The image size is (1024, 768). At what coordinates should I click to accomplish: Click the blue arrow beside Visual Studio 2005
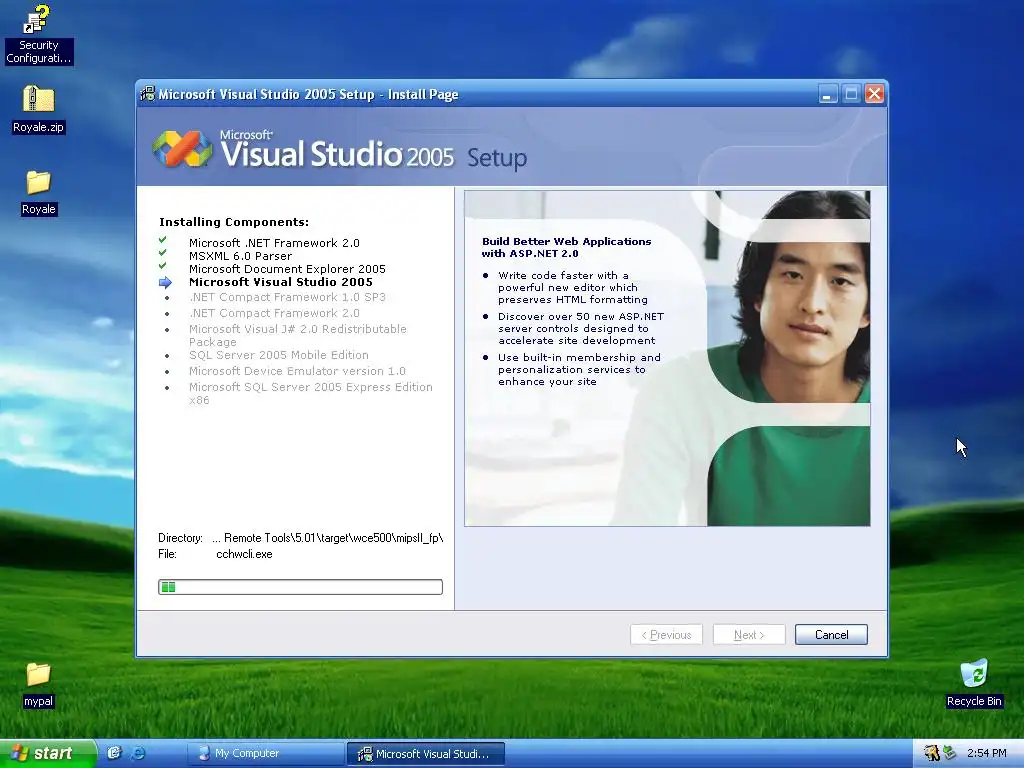165,282
